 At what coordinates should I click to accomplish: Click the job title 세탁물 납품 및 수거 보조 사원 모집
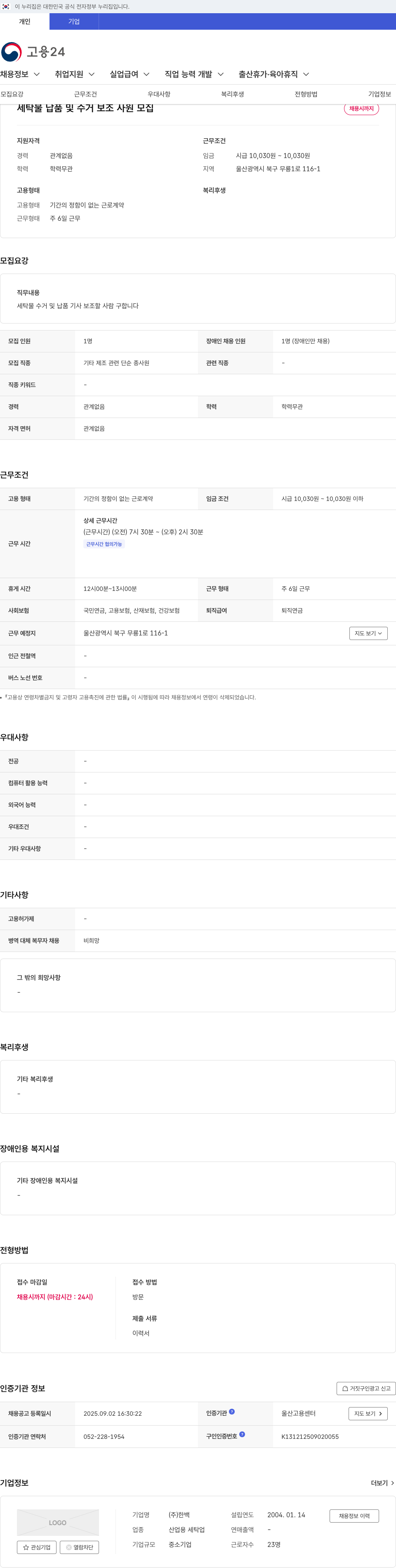pyautogui.click(x=85, y=109)
